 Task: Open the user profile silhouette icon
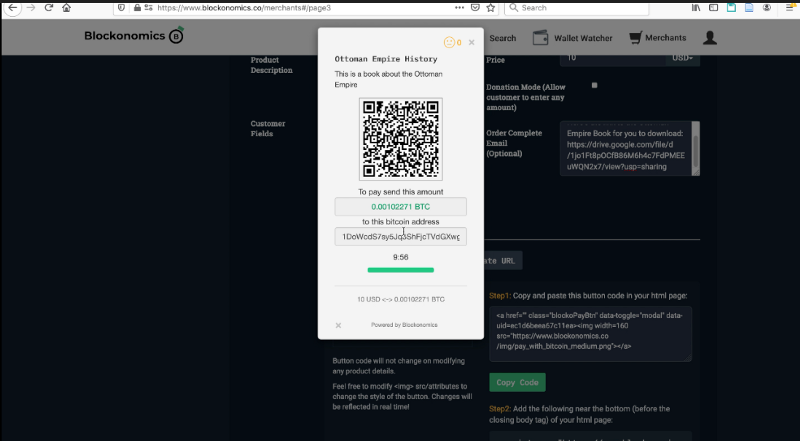710,38
